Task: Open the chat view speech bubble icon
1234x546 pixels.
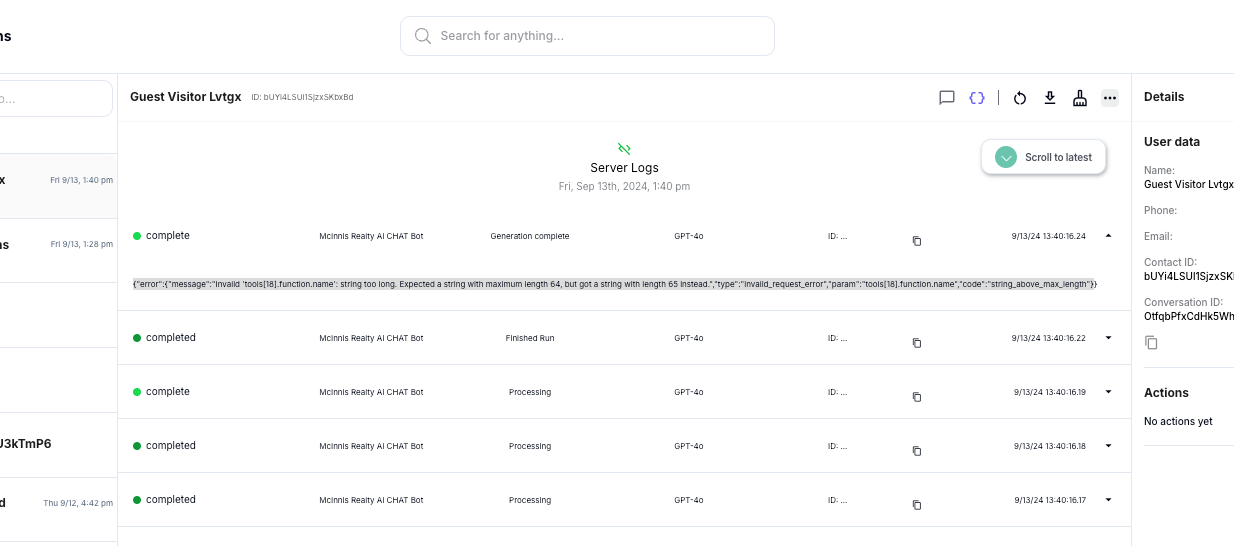Action: pyautogui.click(x=946, y=98)
